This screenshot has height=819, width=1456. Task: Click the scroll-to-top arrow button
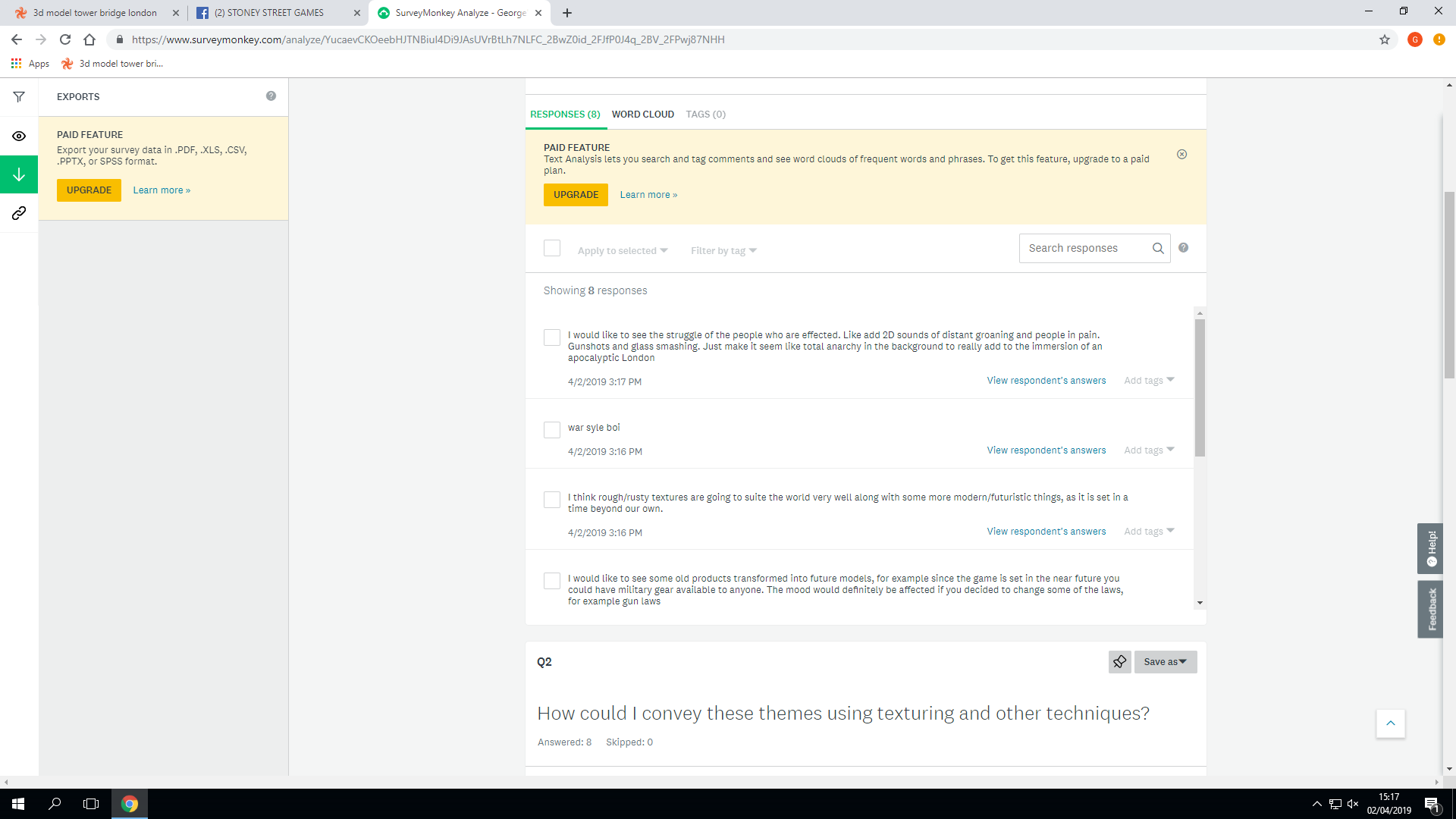pos(1390,723)
